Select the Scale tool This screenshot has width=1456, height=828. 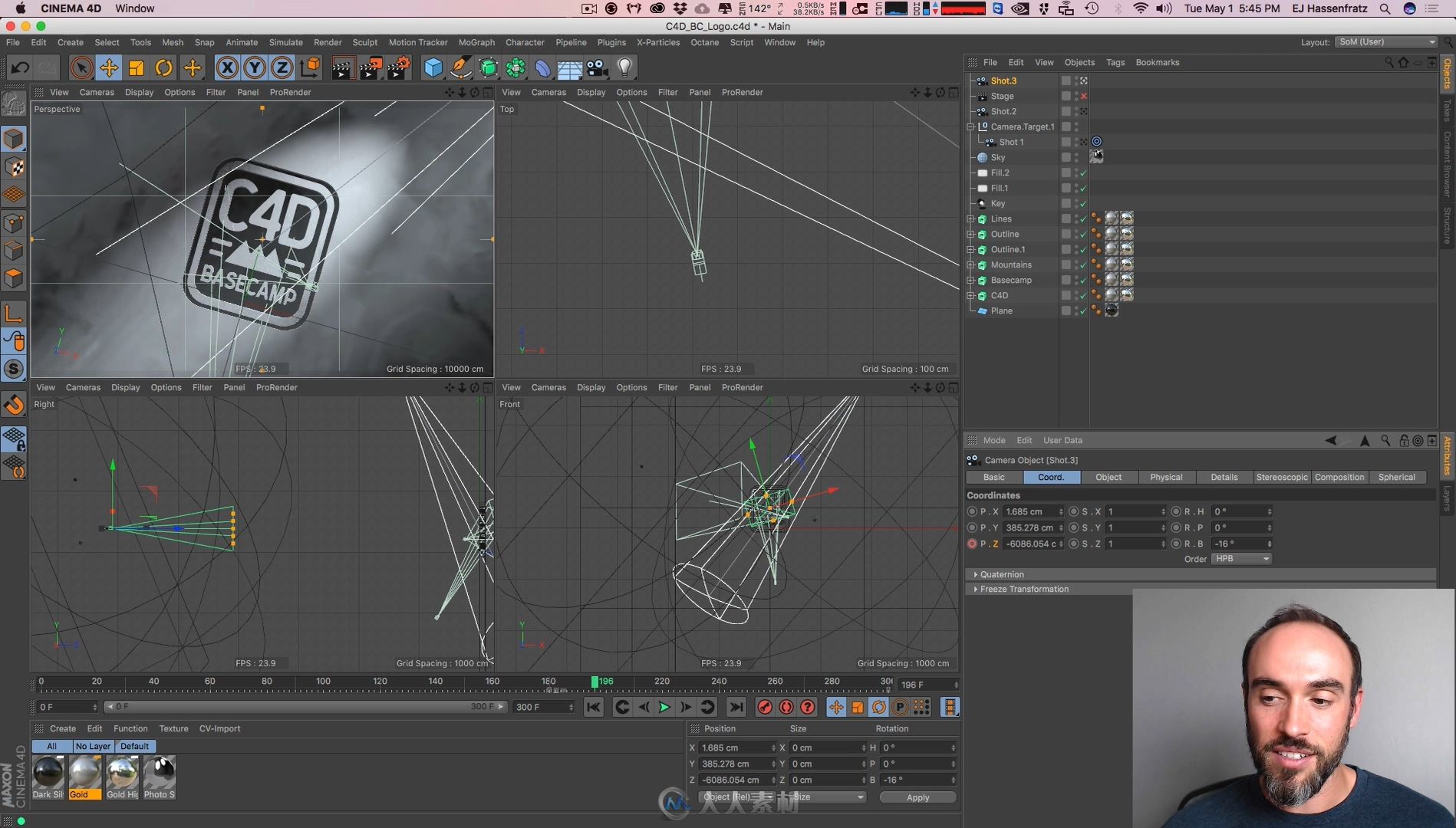(137, 67)
